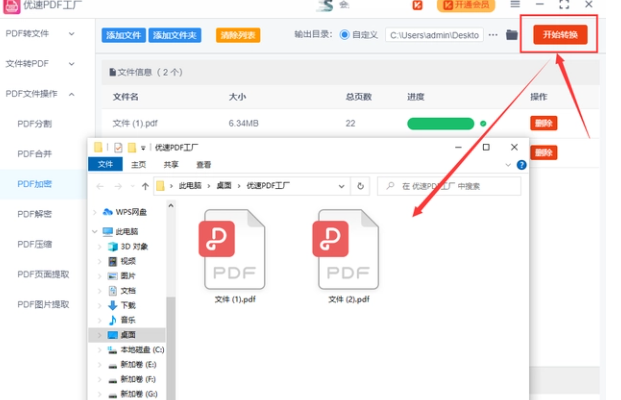Screen dimensions: 621x400
Task: Open address bar history dropdown
Action: 341,186
